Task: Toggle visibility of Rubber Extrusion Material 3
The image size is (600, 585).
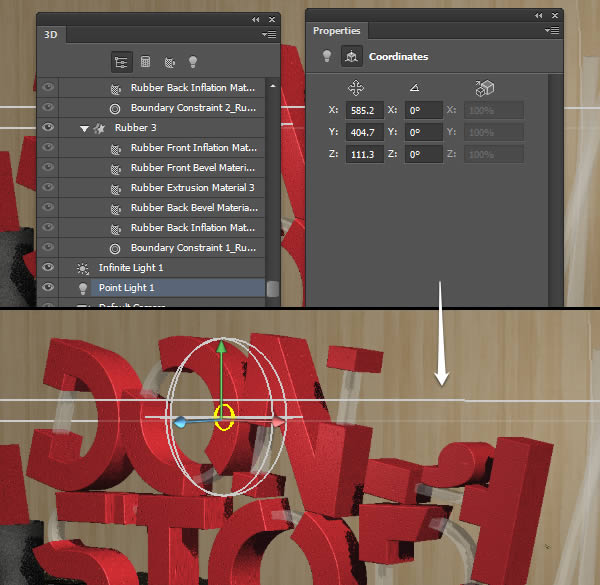Action: point(48,187)
